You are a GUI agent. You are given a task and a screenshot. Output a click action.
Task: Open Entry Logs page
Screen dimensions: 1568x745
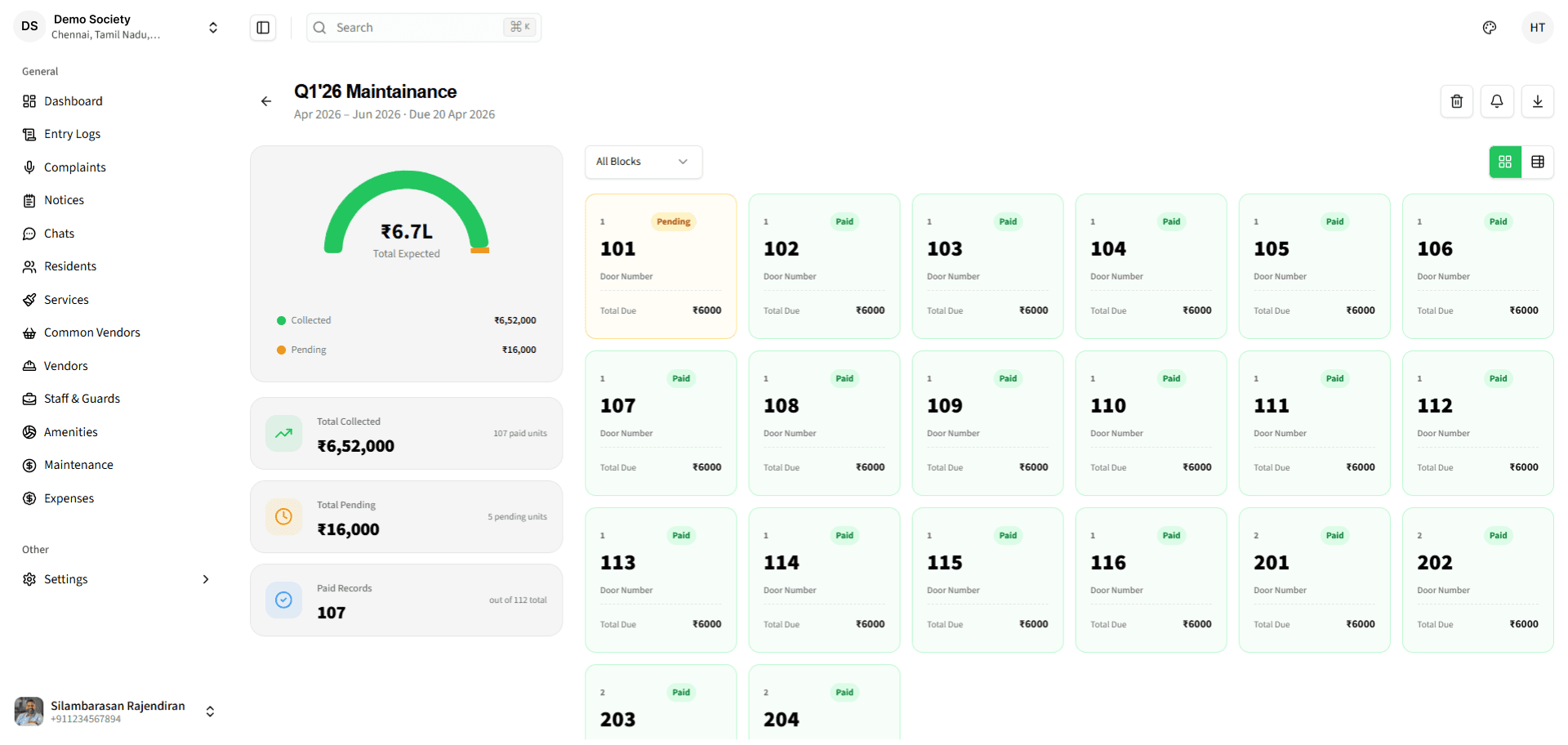coord(73,134)
